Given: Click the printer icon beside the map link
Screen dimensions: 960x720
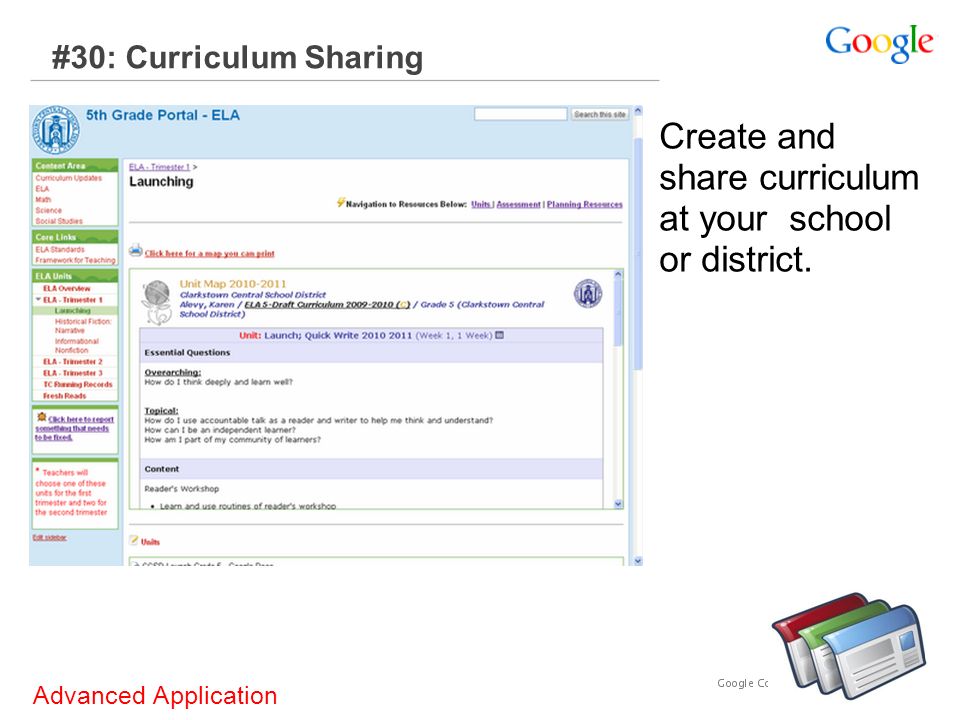Looking at the screenshot, I should (136, 250).
